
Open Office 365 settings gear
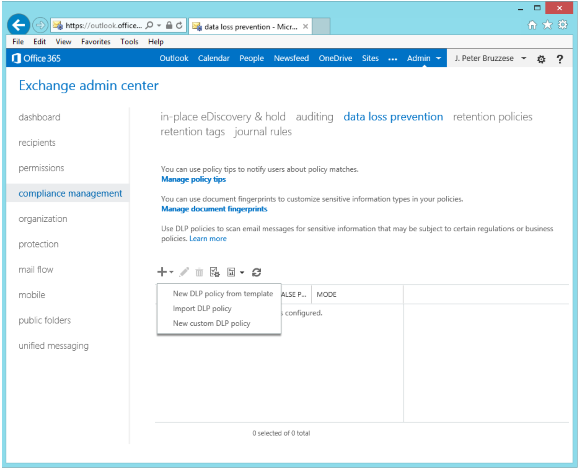(541, 59)
